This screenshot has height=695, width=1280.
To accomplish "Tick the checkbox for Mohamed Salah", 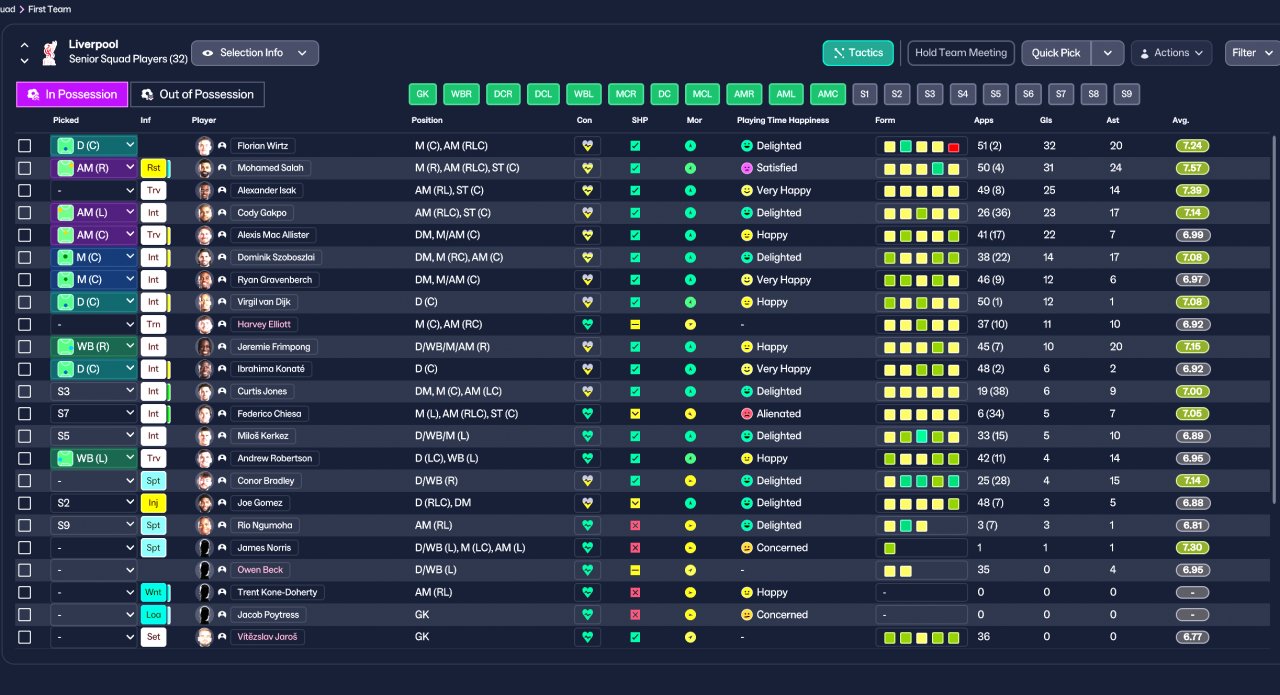I will pyautogui.click(x=25, y=168).
